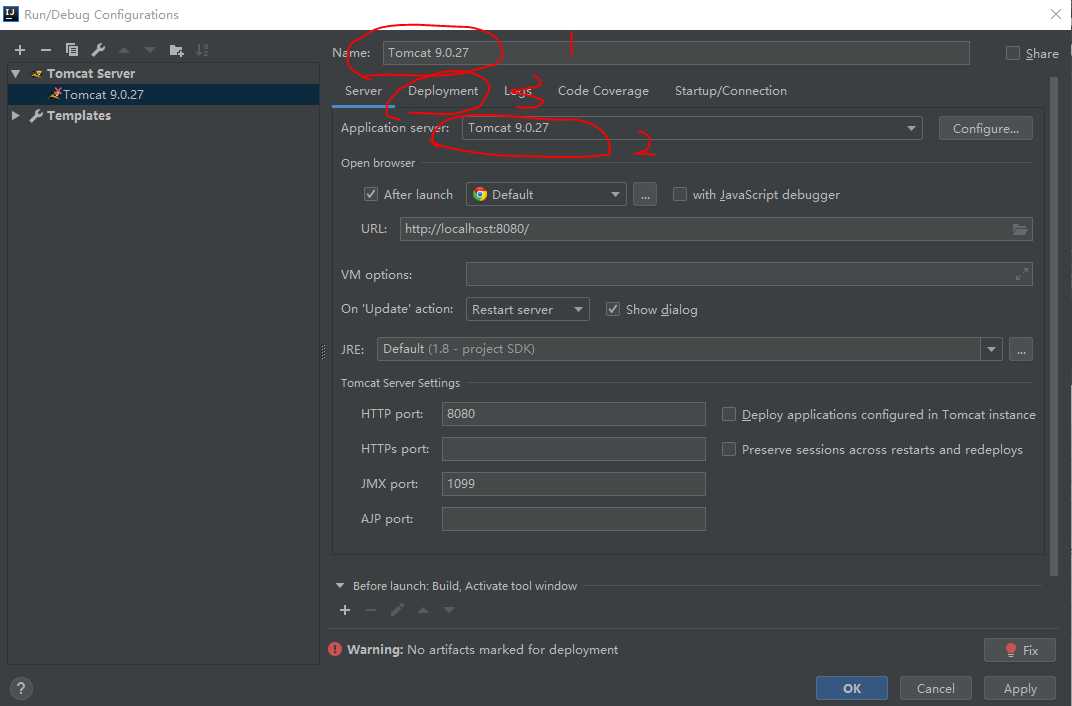Click the browse folder icon in URL field
Viewport: 1072px width, 706px height.
coord(1019,230)
